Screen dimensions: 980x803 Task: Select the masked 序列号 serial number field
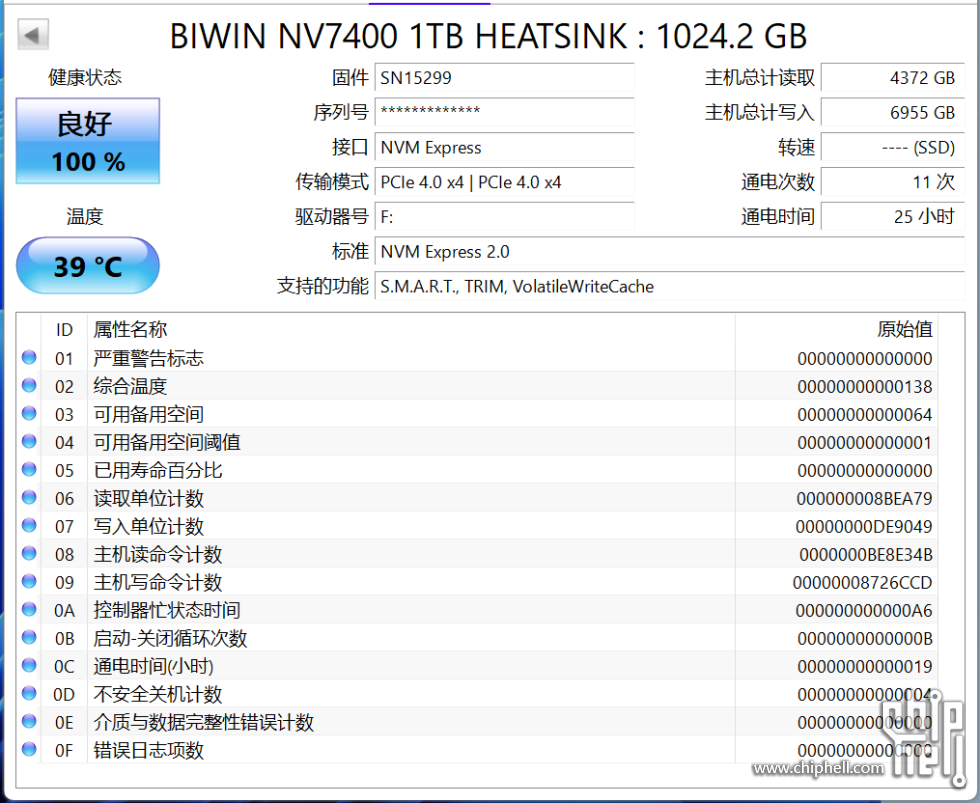(x=504, y=112)
